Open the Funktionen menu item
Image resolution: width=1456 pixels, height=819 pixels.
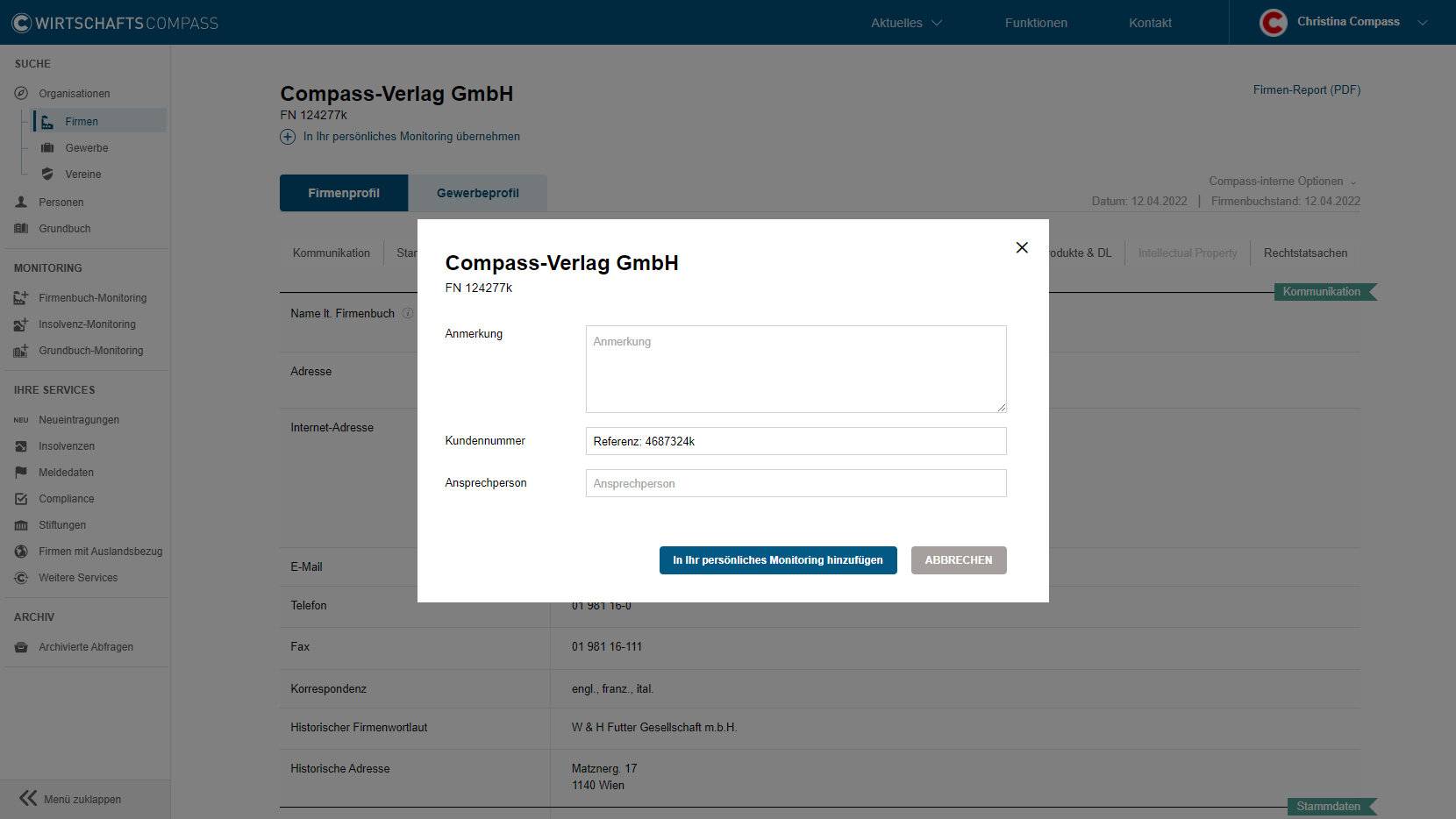tap(1036, 23)
